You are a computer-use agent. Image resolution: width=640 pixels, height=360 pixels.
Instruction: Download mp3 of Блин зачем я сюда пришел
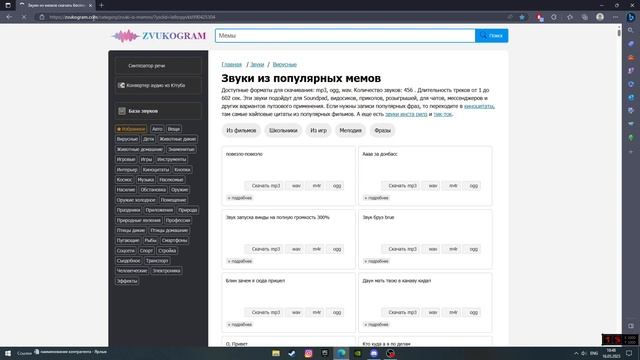point(264,312)
